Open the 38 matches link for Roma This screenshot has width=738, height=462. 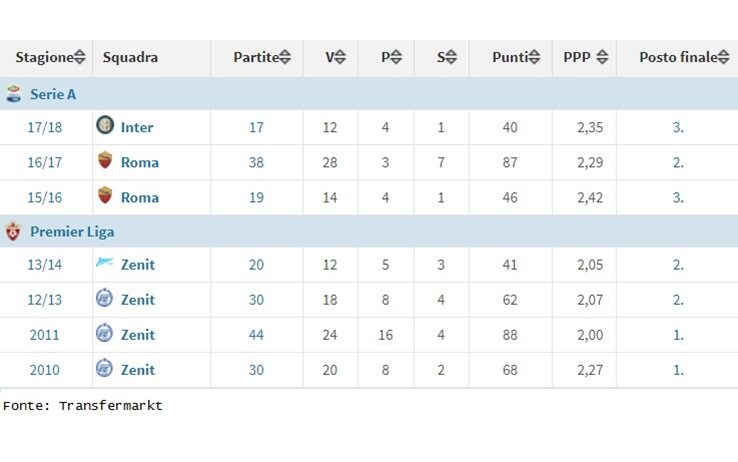[256, 162]
